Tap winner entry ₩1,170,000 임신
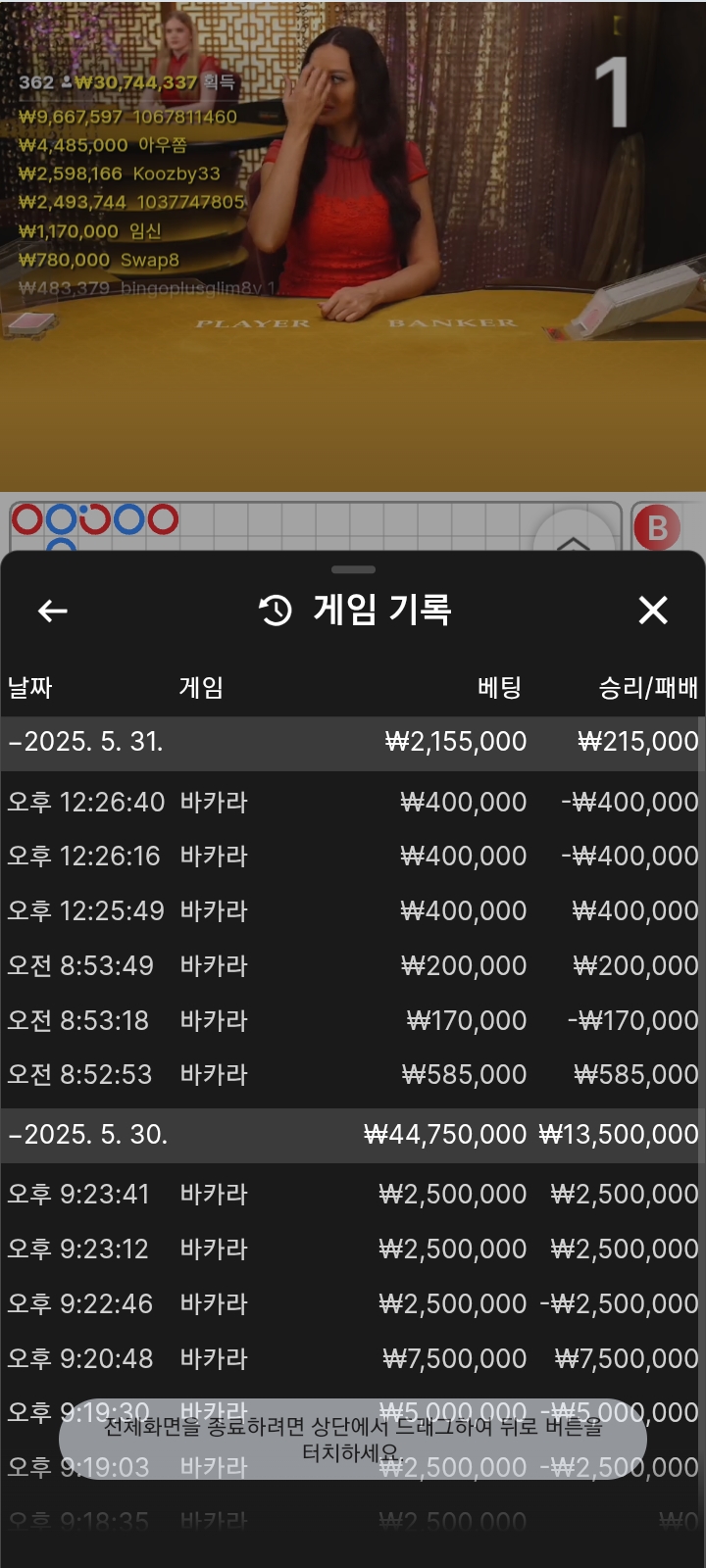The width and height of the screenshot is (706, 1568). pos(89,231)
